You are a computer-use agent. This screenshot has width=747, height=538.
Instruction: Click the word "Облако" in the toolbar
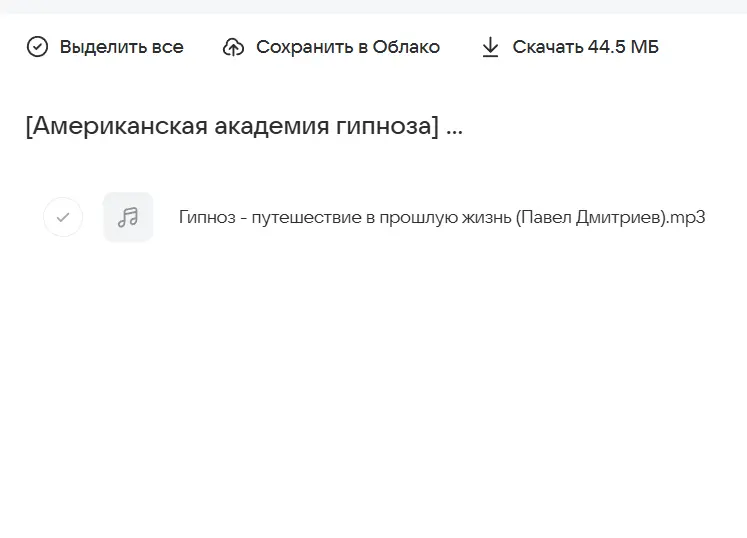click(x=406, y=47)
